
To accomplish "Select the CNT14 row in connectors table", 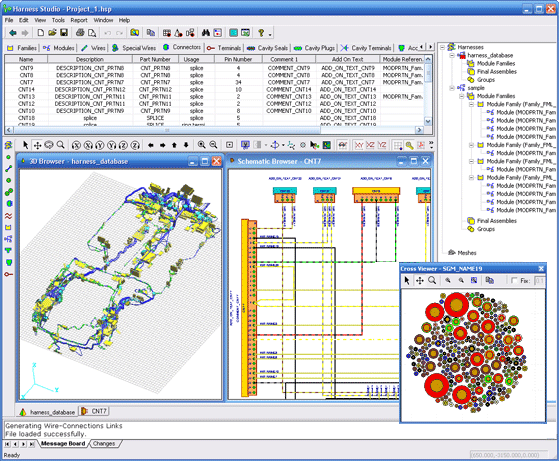I will pos(214,89).
